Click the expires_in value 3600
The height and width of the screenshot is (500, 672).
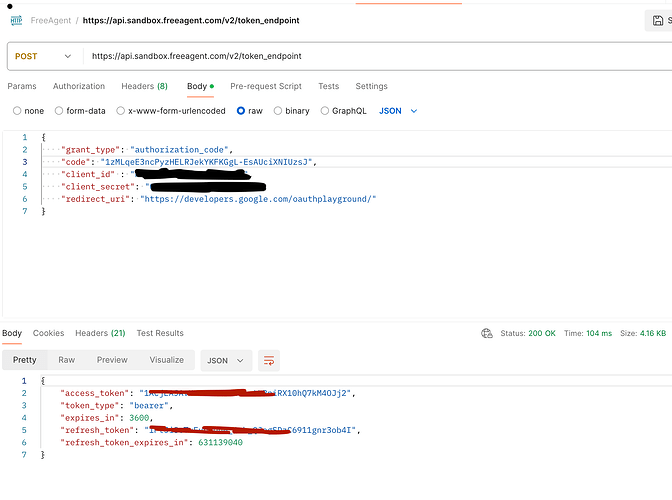coord(139,418)
